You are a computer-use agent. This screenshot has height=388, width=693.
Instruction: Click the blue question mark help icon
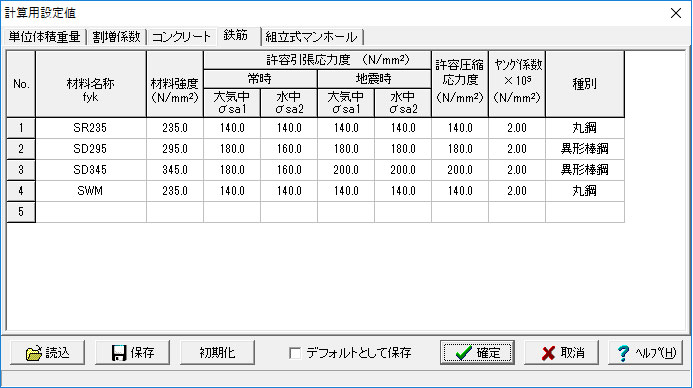(x=623, y=353)
